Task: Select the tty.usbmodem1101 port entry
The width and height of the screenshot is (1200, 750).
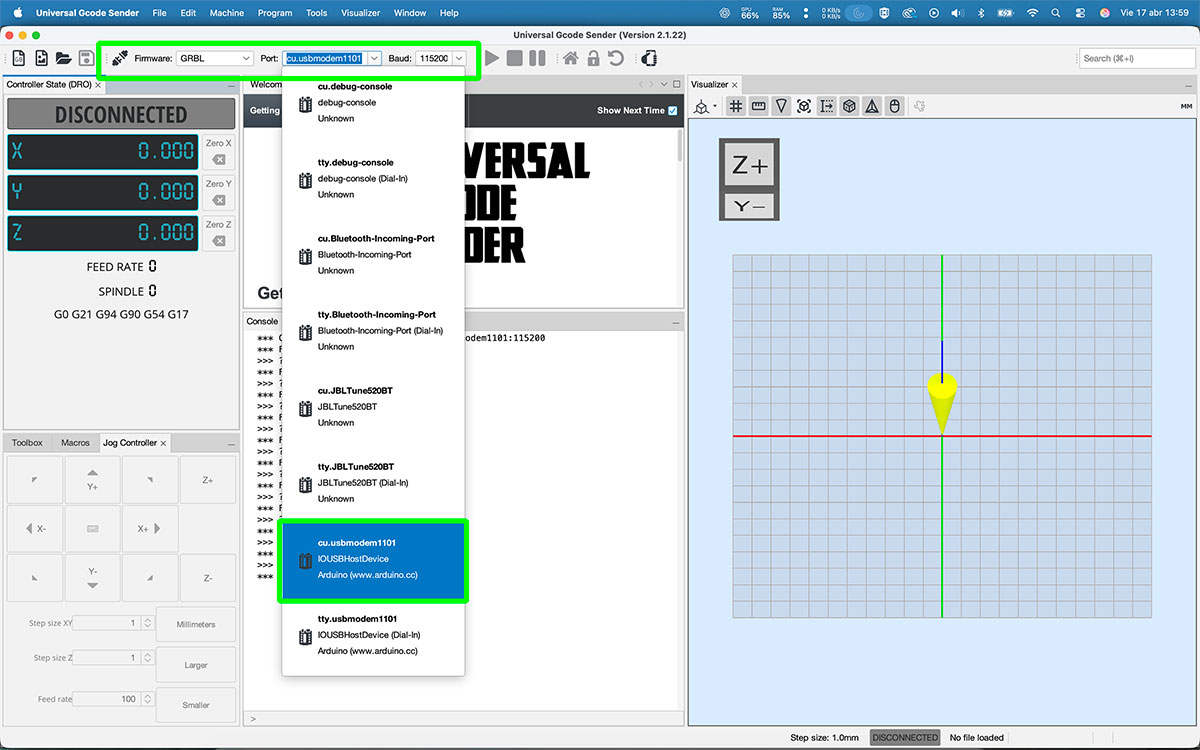Action: coord(373,635)
